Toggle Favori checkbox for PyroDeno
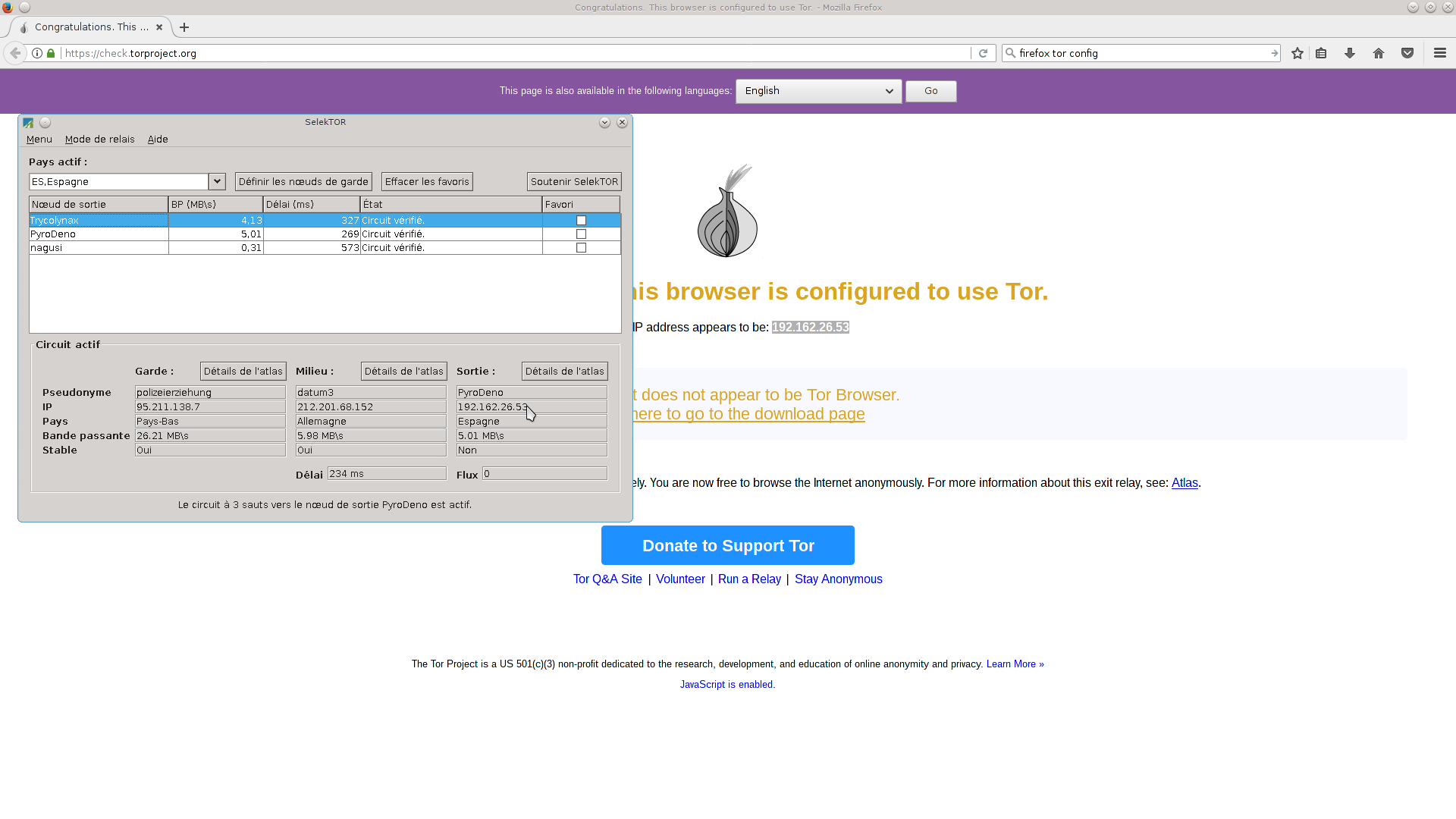Viewport: 1456px width, 819px height. click(582, 234)
